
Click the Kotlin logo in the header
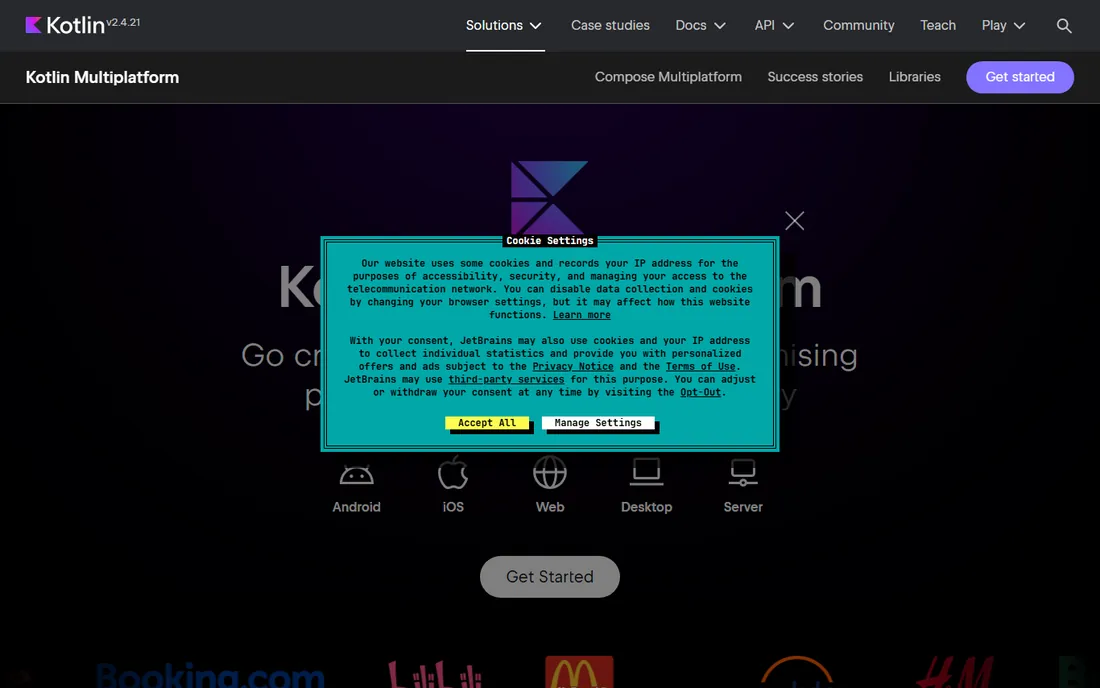(65, 25)
